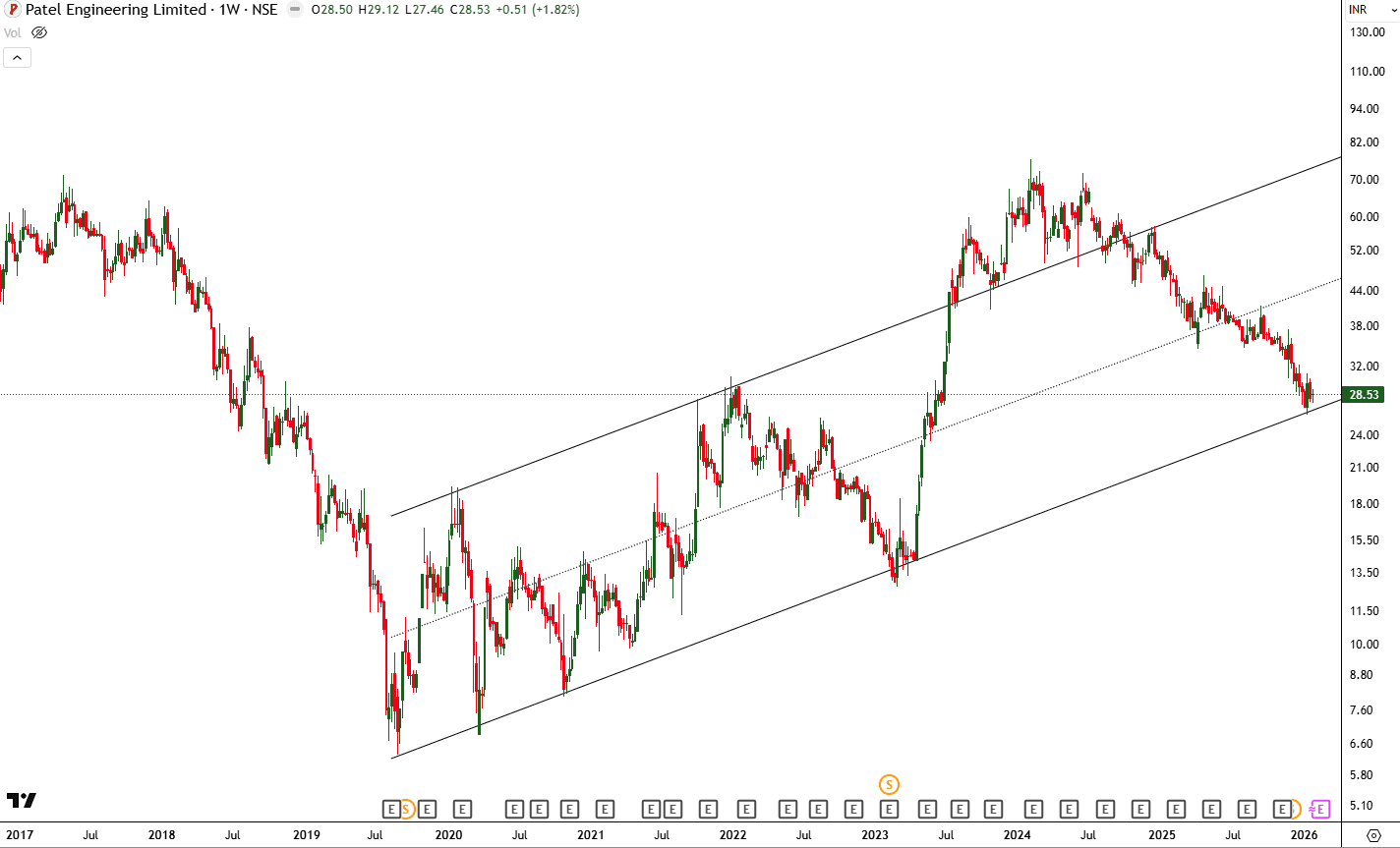Click the Patel Engineering red logo icon
Viewport: 1400px width, 848px height.
(x=14, y=10)
